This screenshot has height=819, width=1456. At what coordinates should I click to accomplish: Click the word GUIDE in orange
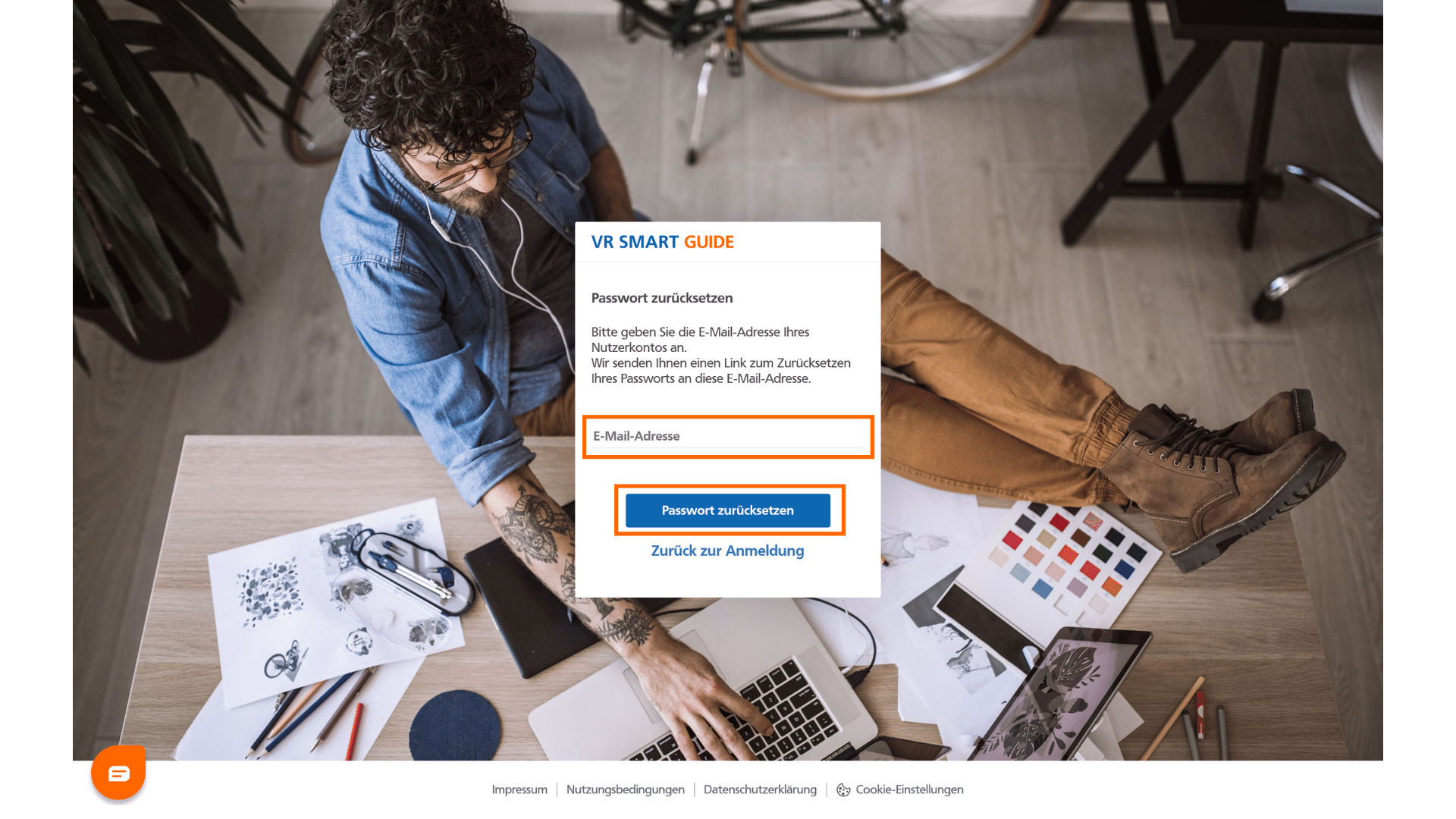point(709,242)
